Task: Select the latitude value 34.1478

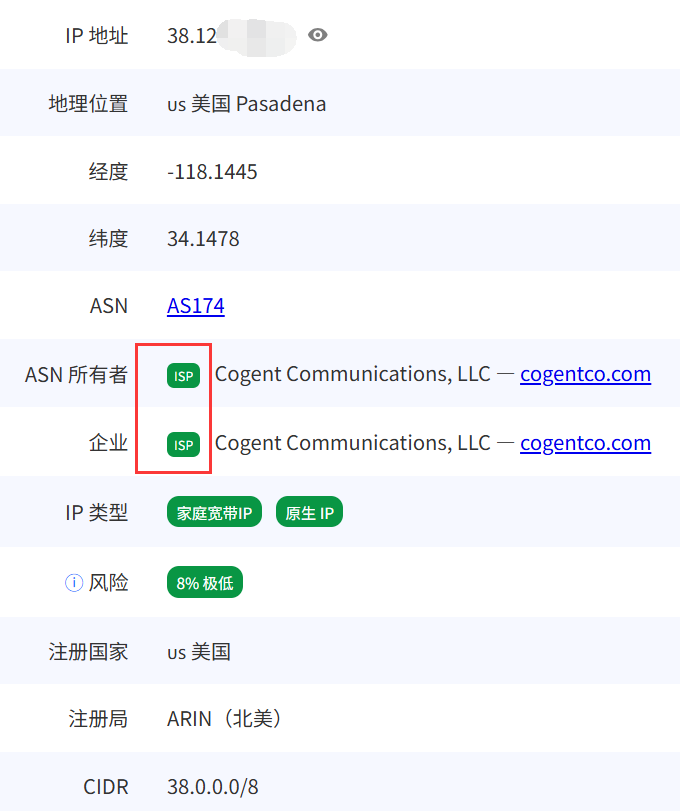Action: 203,239
